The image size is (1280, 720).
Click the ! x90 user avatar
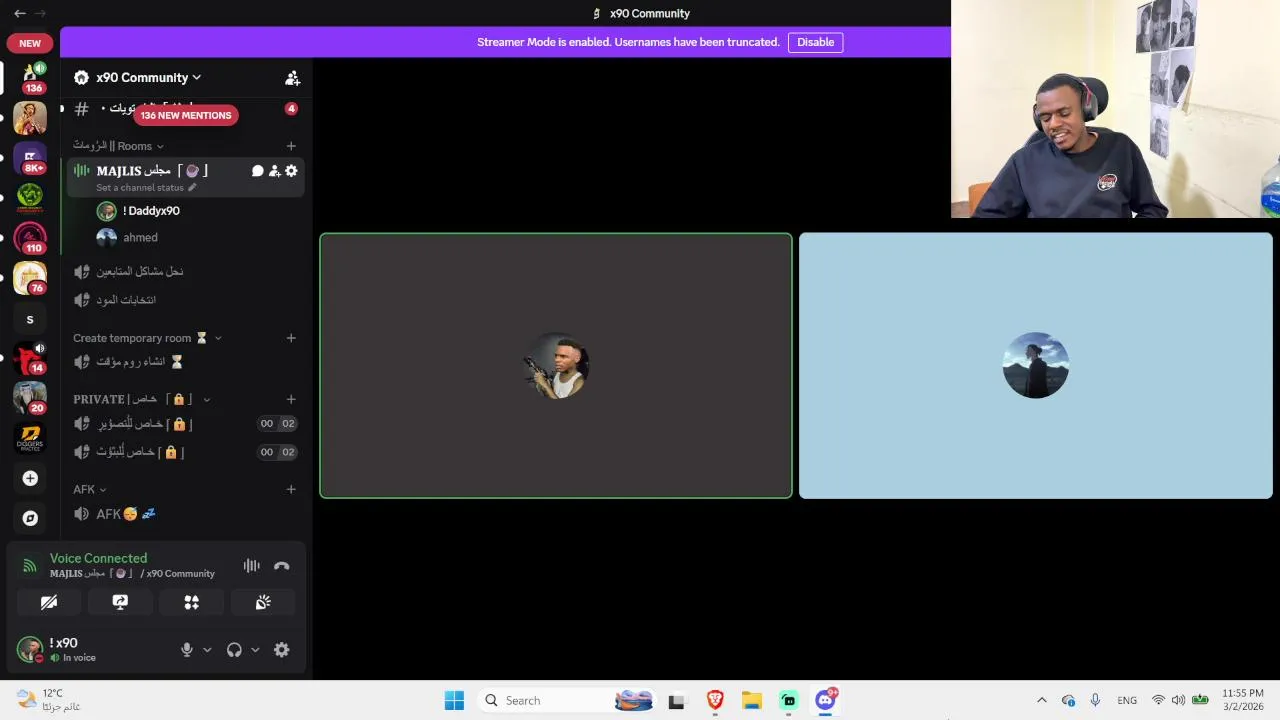(30, 649)
